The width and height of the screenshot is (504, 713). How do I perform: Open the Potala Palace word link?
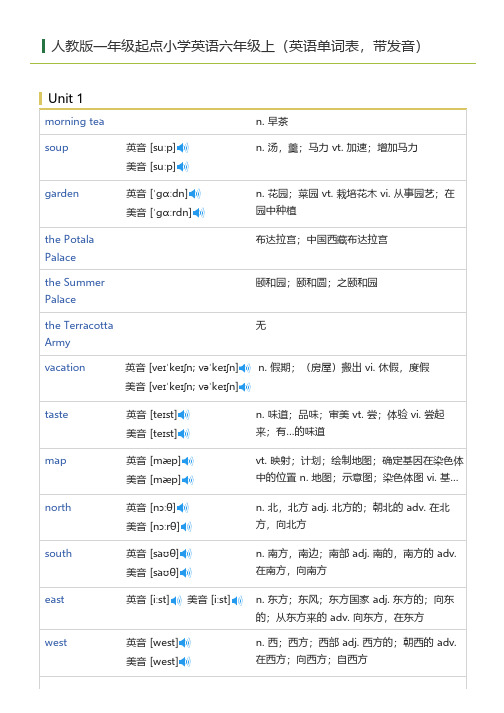(x=70, y=248)
